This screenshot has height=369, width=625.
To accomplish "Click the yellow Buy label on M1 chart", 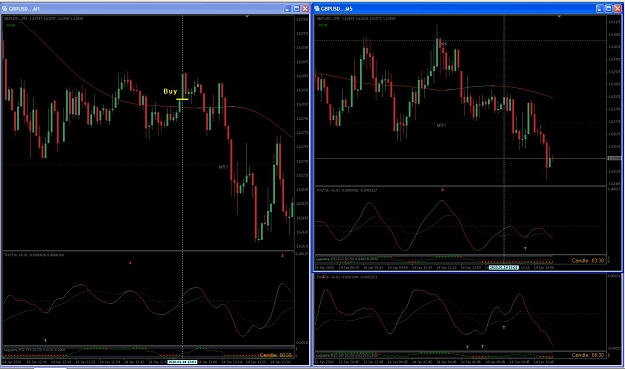I will tap(170, 91).
